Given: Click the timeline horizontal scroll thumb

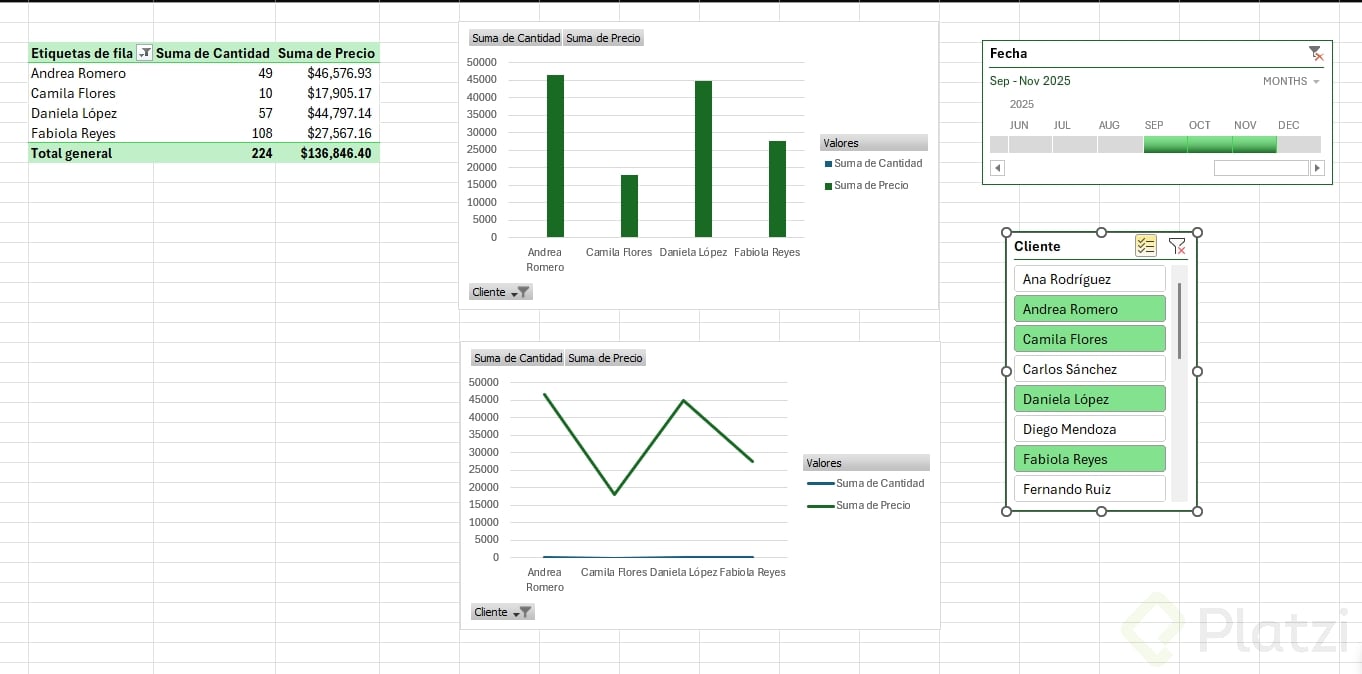Looking at the screenshot, I should [x=1261, y=168].
